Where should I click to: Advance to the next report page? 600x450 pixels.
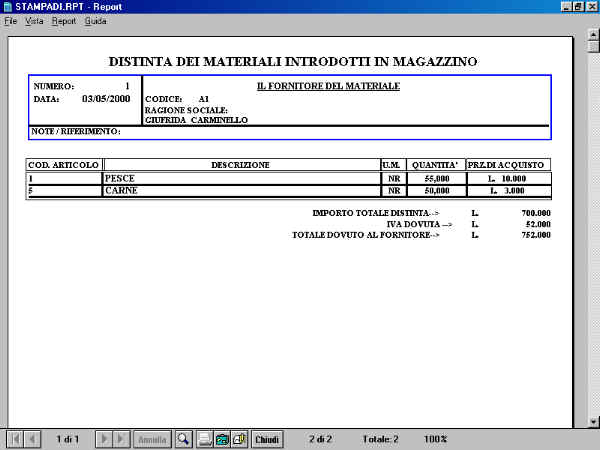click(x=105, y=439)
